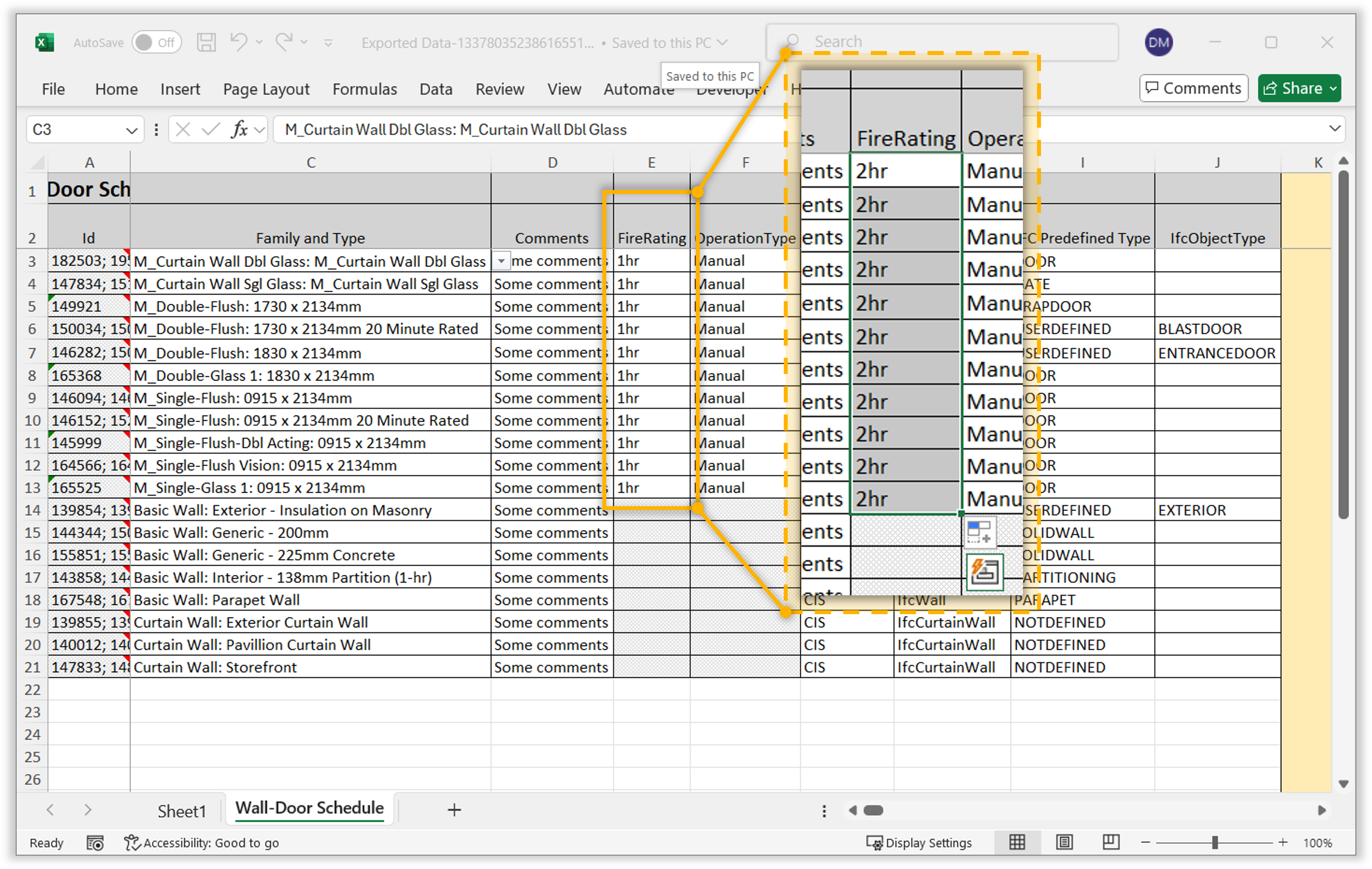This screenshot has height=869, width=1372.
Task: Open cell C3 data validation dropdown arrow
Action: 501,261
